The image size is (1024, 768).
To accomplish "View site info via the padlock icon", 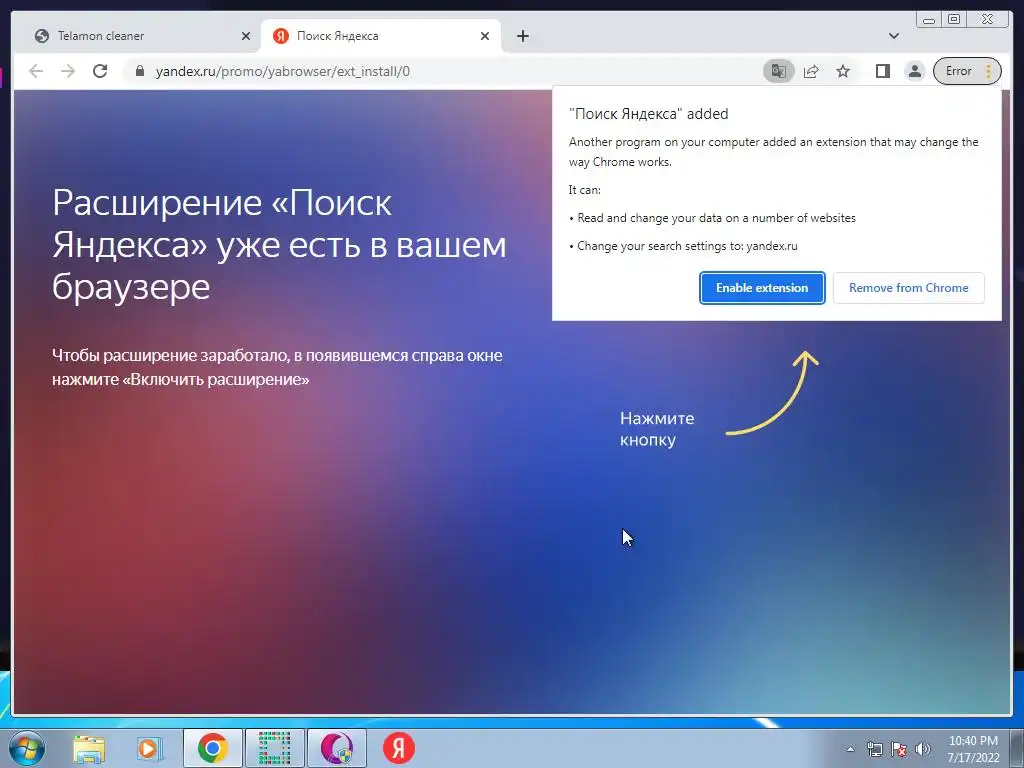I will 139,71.
